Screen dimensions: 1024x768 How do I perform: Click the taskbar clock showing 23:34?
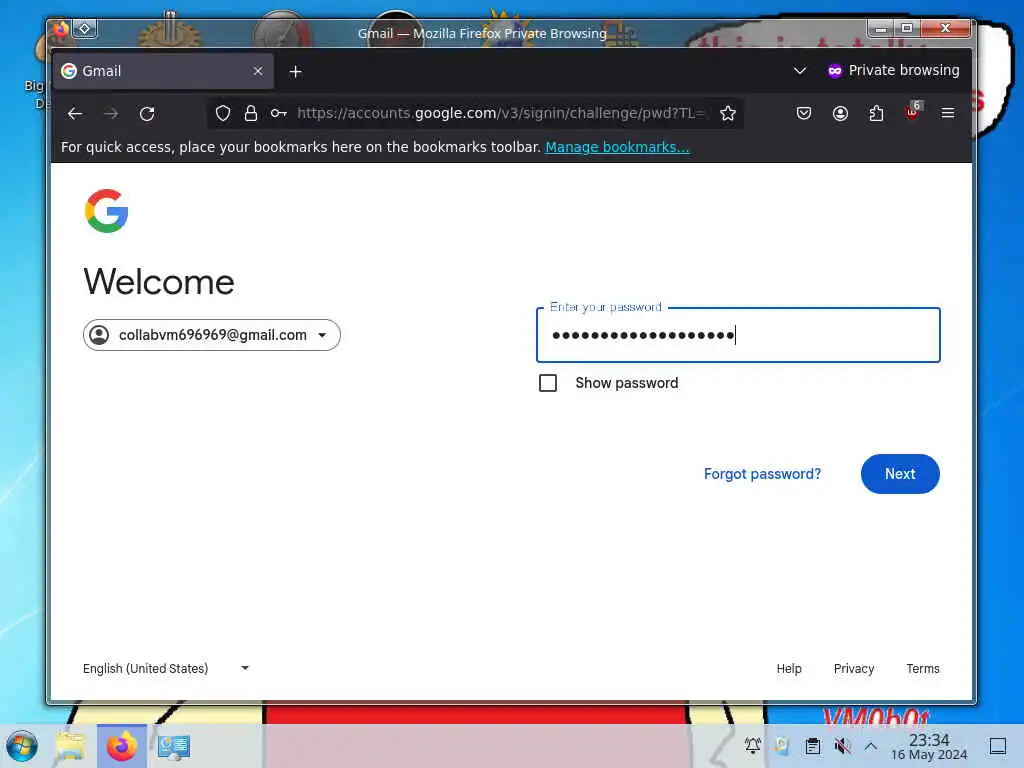pos(929,746)
